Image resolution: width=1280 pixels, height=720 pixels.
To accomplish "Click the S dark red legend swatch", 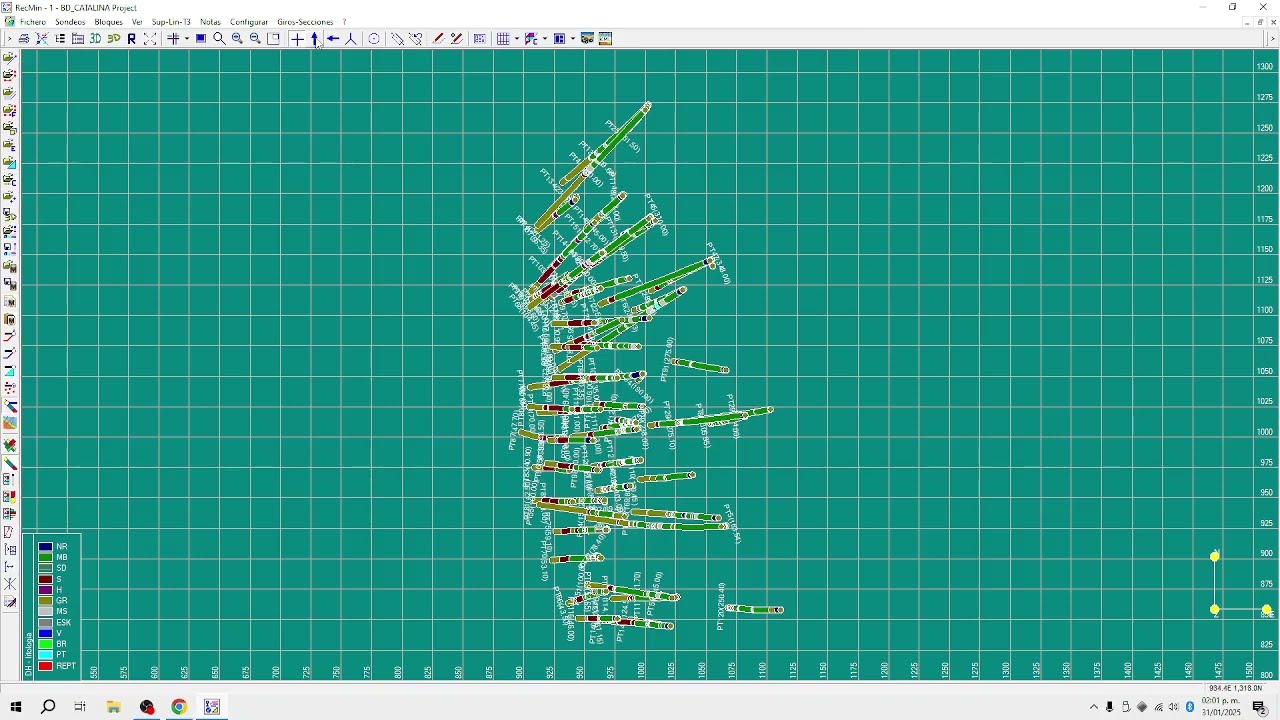I will point(45,580).
